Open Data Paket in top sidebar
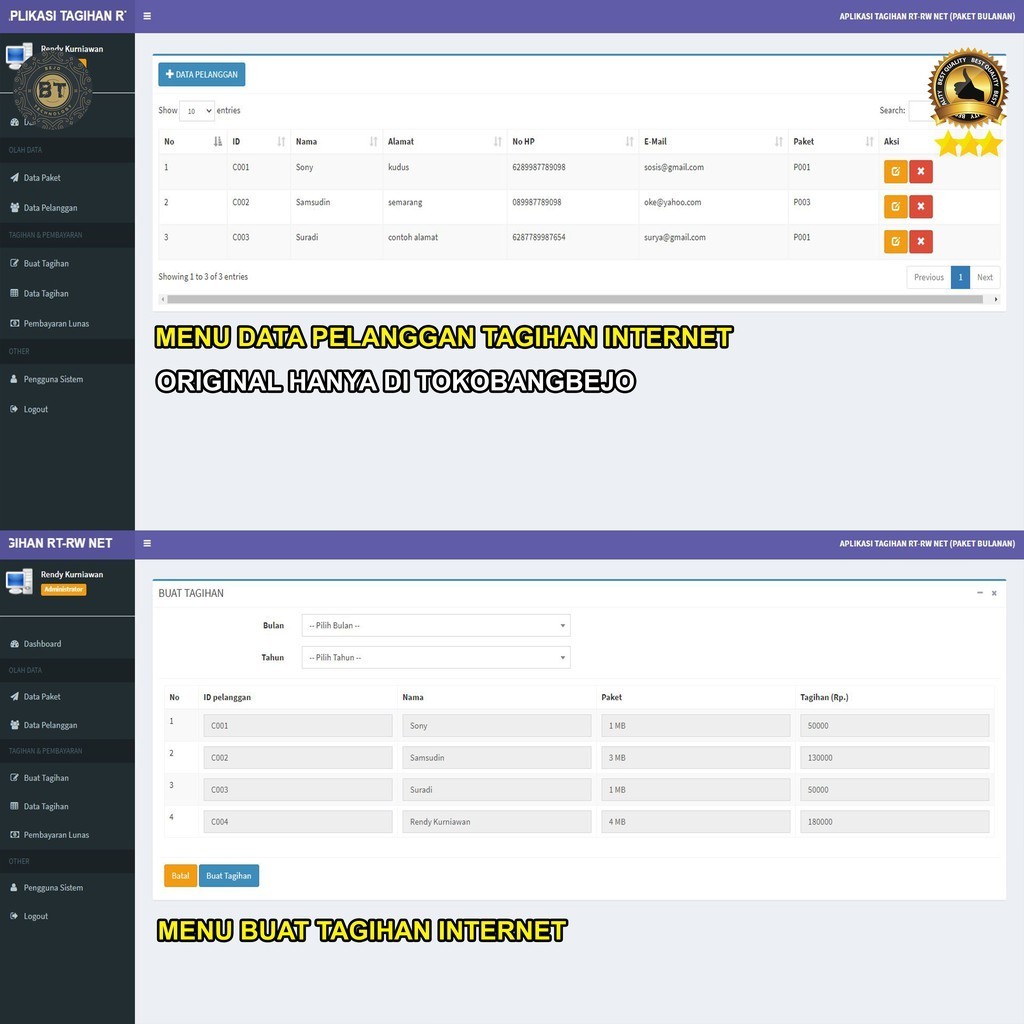This screenshot has height=1024, width=1024. click(42, 178)
